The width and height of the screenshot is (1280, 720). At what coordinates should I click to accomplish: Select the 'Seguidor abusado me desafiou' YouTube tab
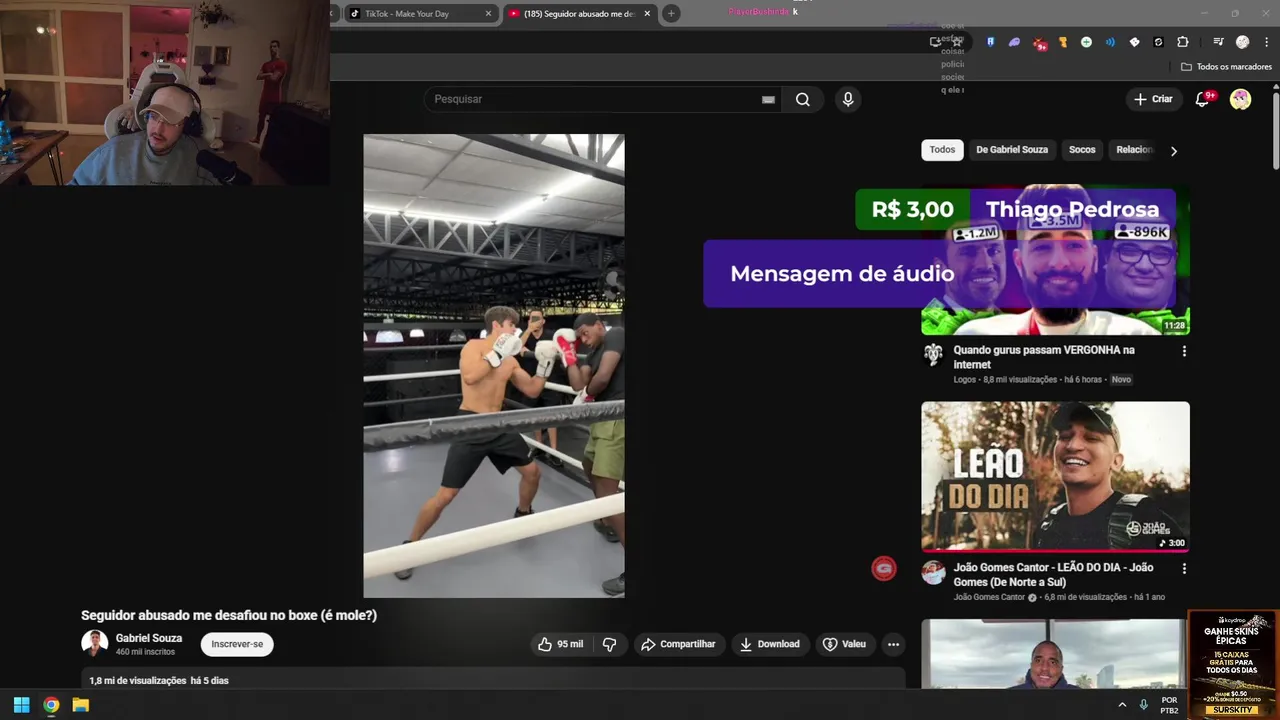coord(580,13)
